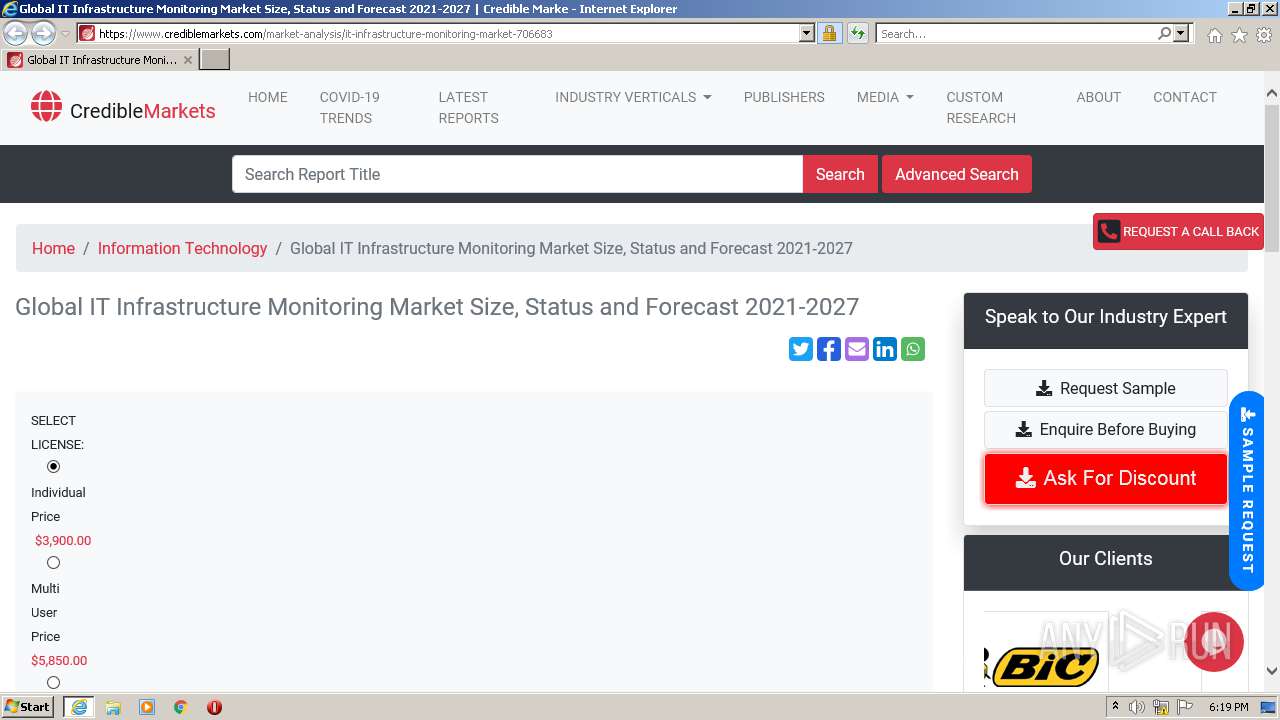This screenshot has height=720, width=1280.
Task: Click the $3,900.00 price text
Action: tap(63, 540)
